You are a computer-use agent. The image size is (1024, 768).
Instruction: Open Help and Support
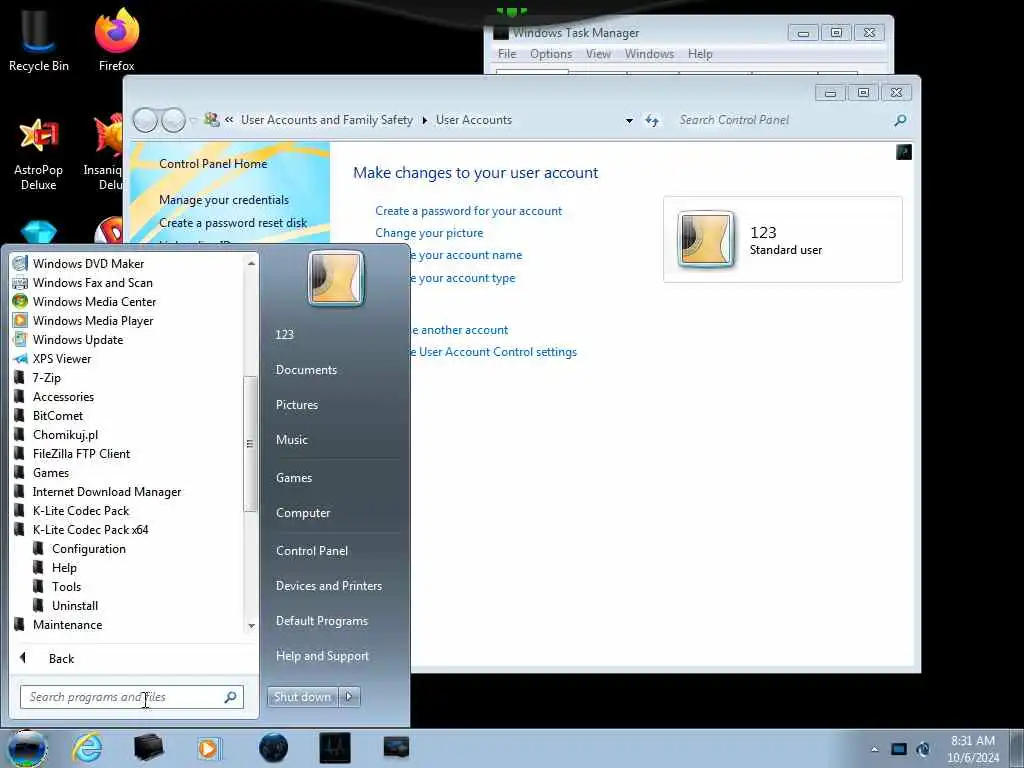[x=322, y=656]
